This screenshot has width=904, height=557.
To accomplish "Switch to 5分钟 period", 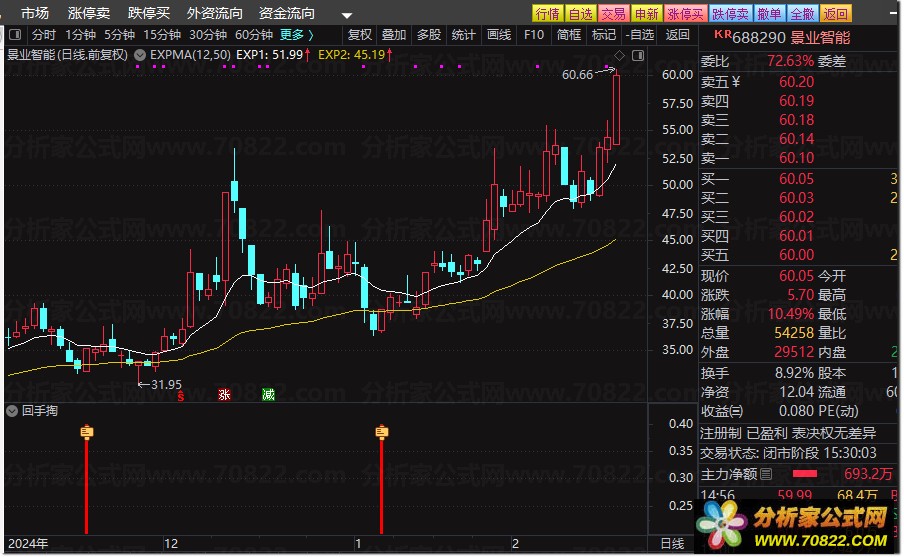I will tap(119, 35).
